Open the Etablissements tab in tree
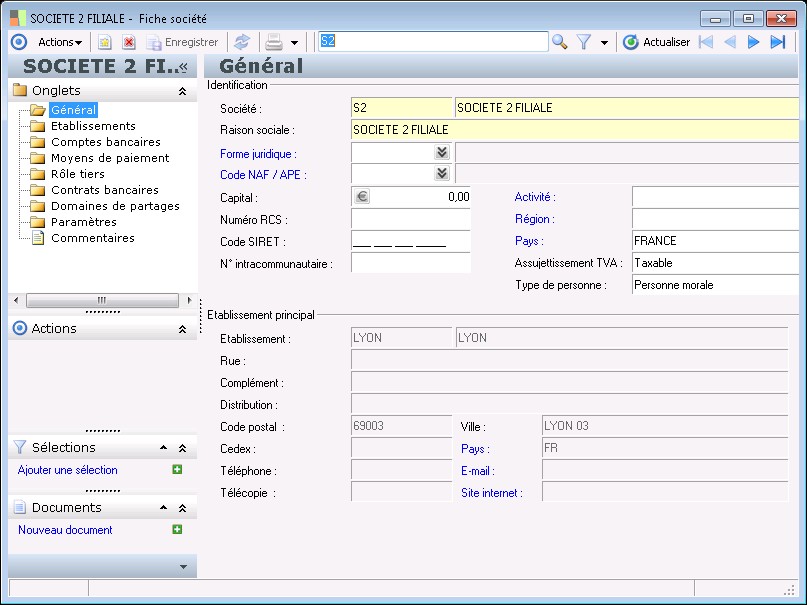807x605 pixels. click(x=93, y=126)
